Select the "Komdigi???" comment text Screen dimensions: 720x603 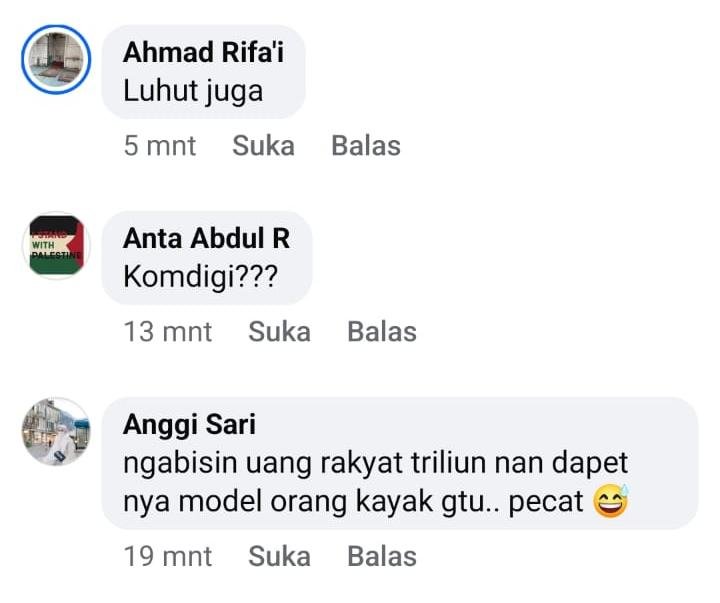tap(200, 276)
